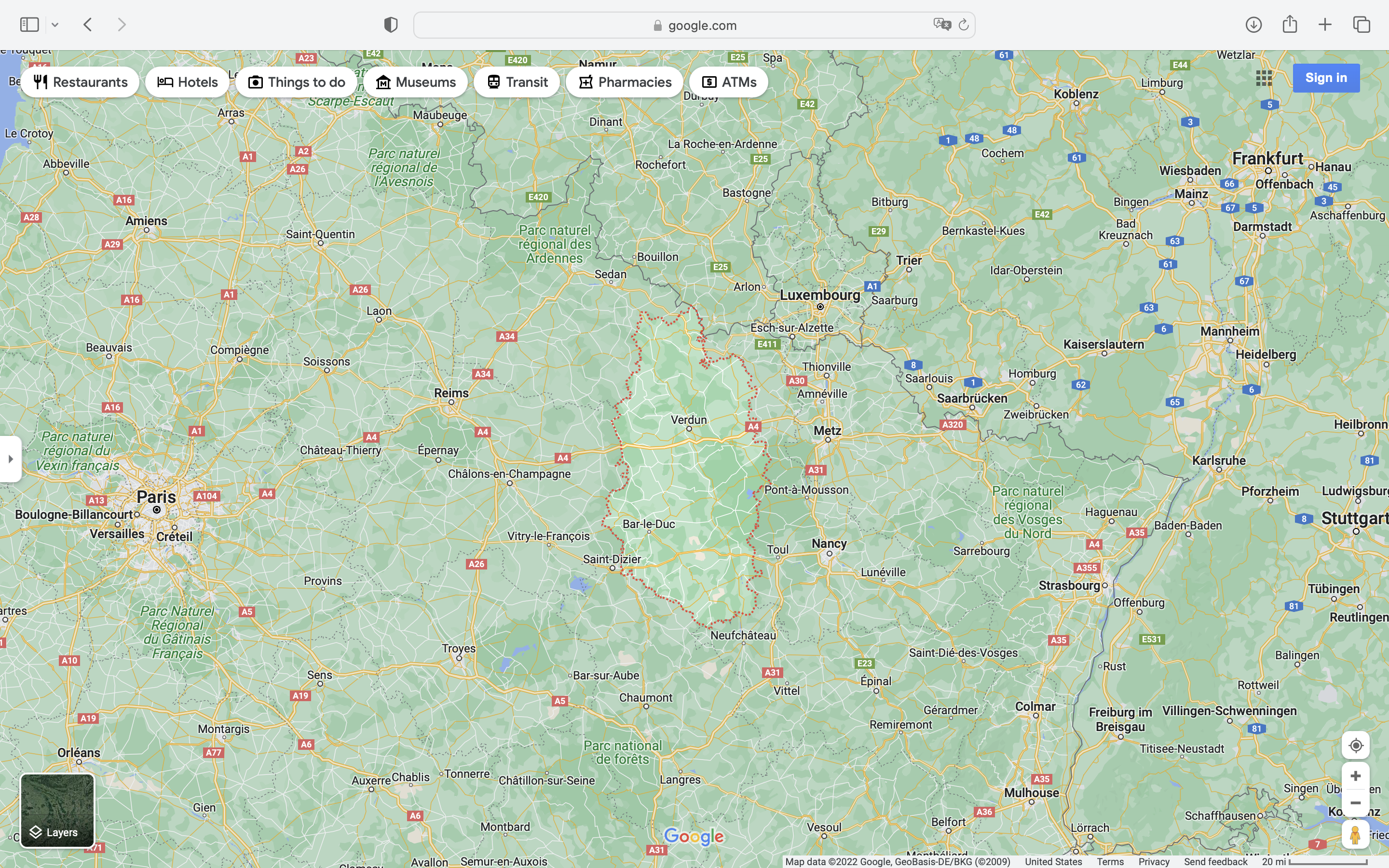Toggle the Safari sidebar

coord(29,25)
